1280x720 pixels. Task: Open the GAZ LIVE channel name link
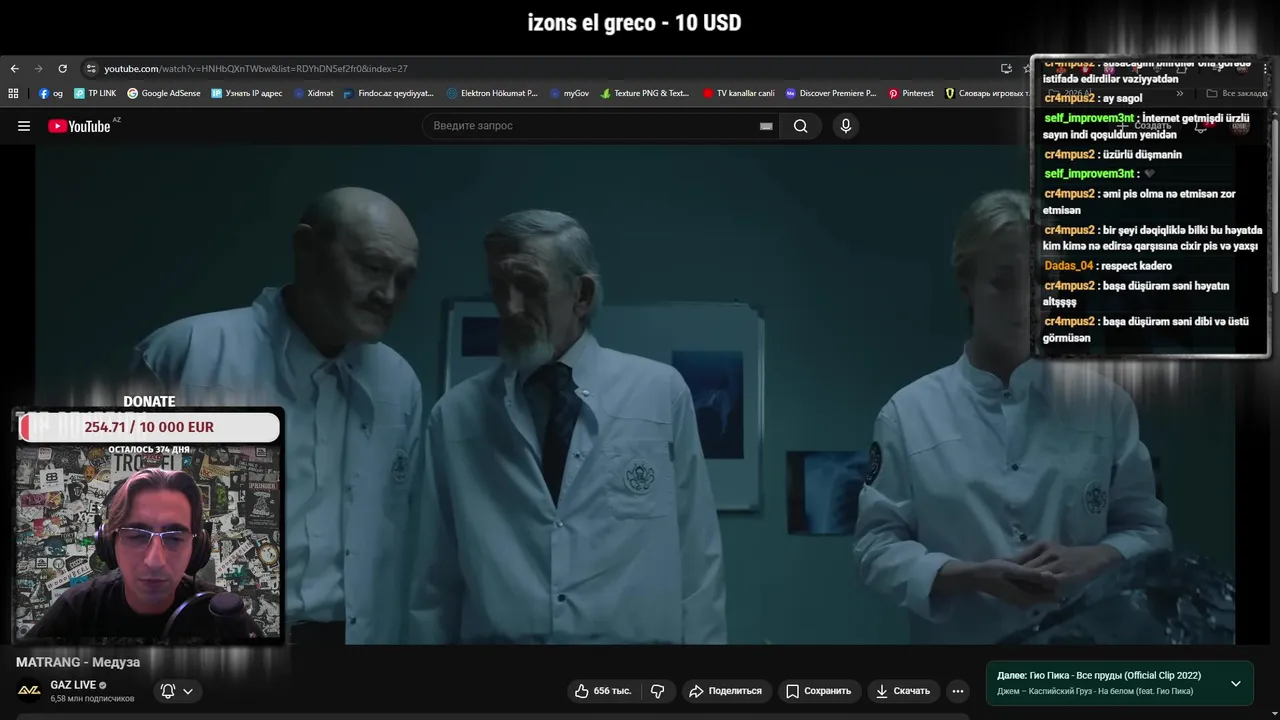click(73, 685)
